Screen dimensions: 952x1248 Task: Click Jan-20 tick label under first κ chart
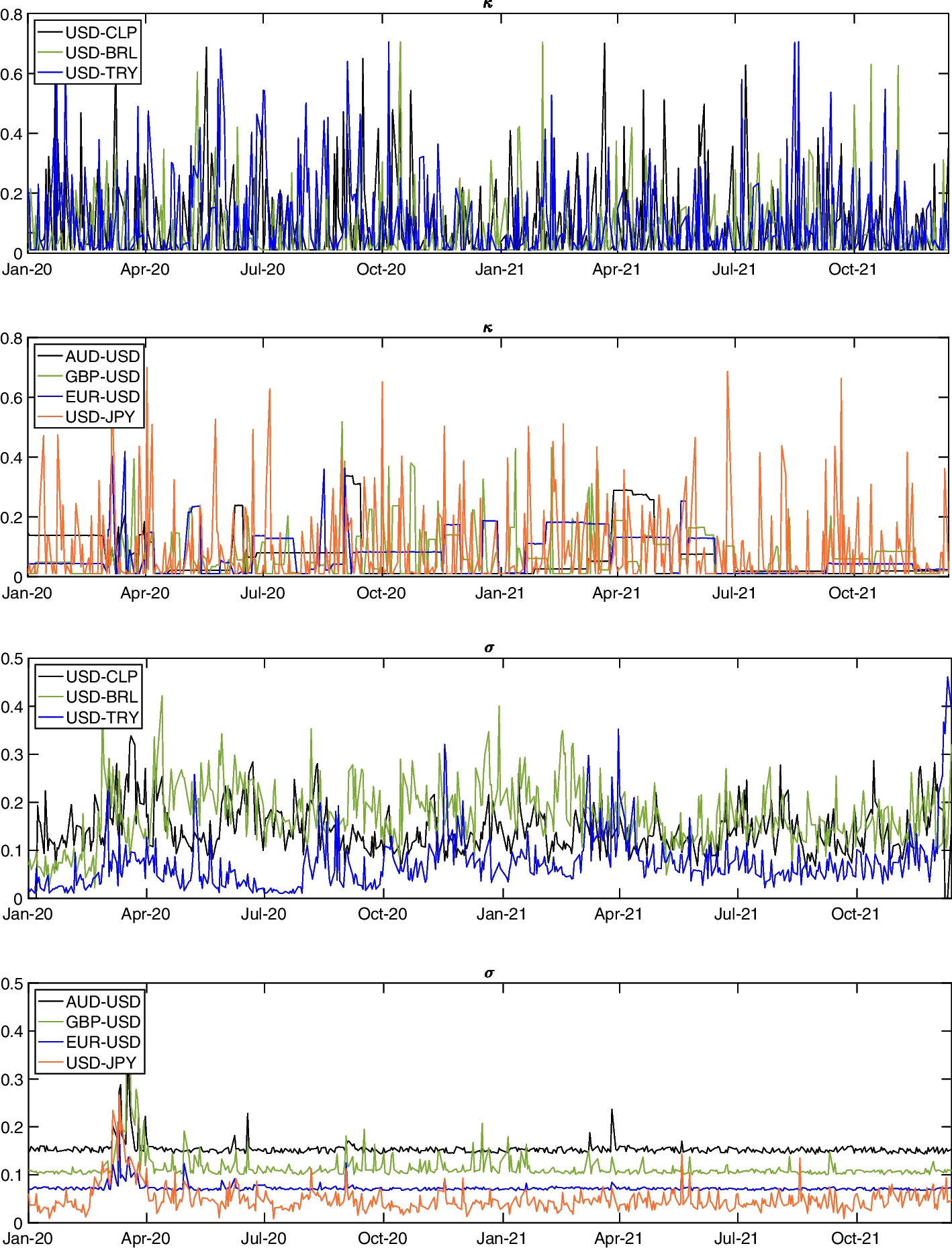[x=27, y=269]
